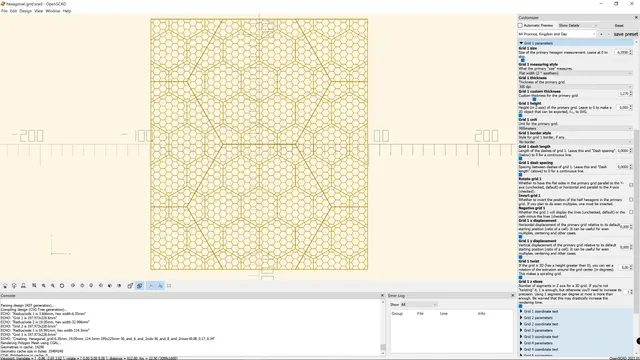
Task: Open the Edit menu
Action: click(13, 11)
